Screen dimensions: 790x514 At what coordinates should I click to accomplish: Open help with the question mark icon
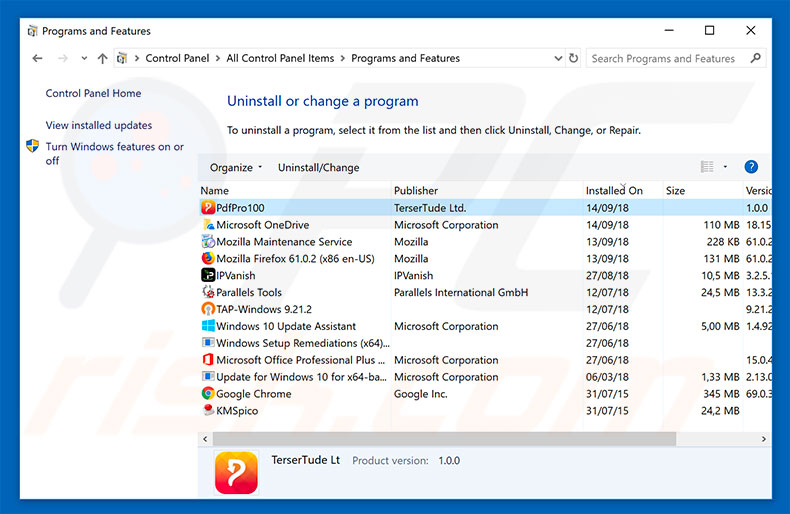pyautogui.click(x=751, y=167)
